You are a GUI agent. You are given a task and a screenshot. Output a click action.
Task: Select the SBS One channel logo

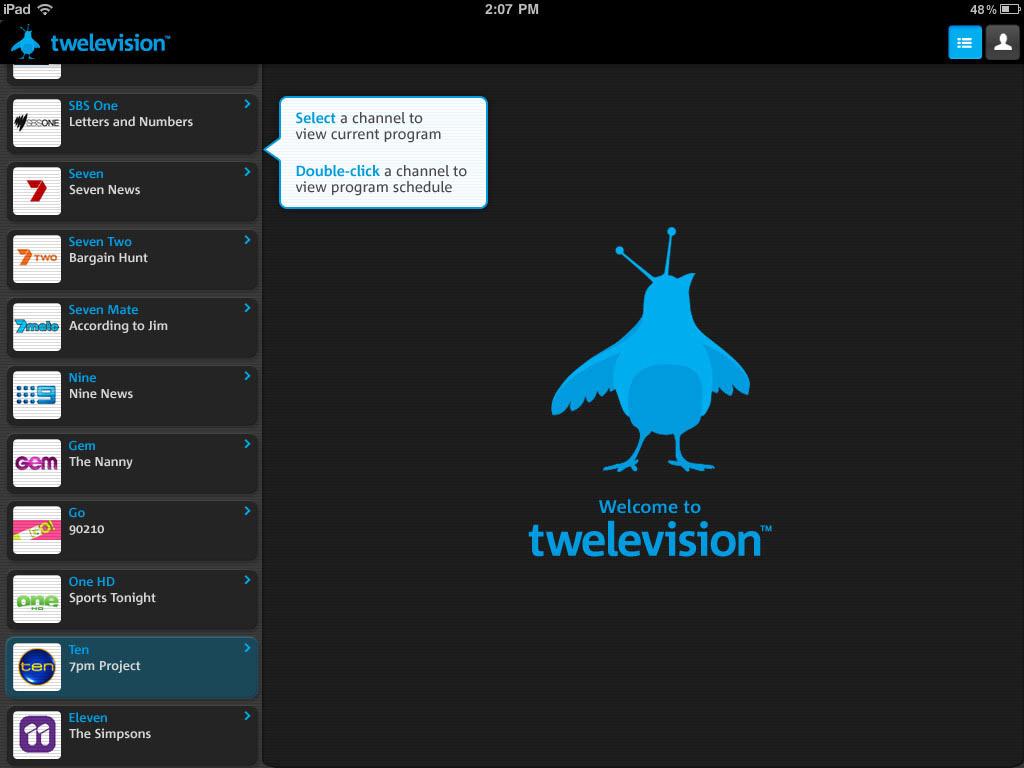tap(36, 123)
